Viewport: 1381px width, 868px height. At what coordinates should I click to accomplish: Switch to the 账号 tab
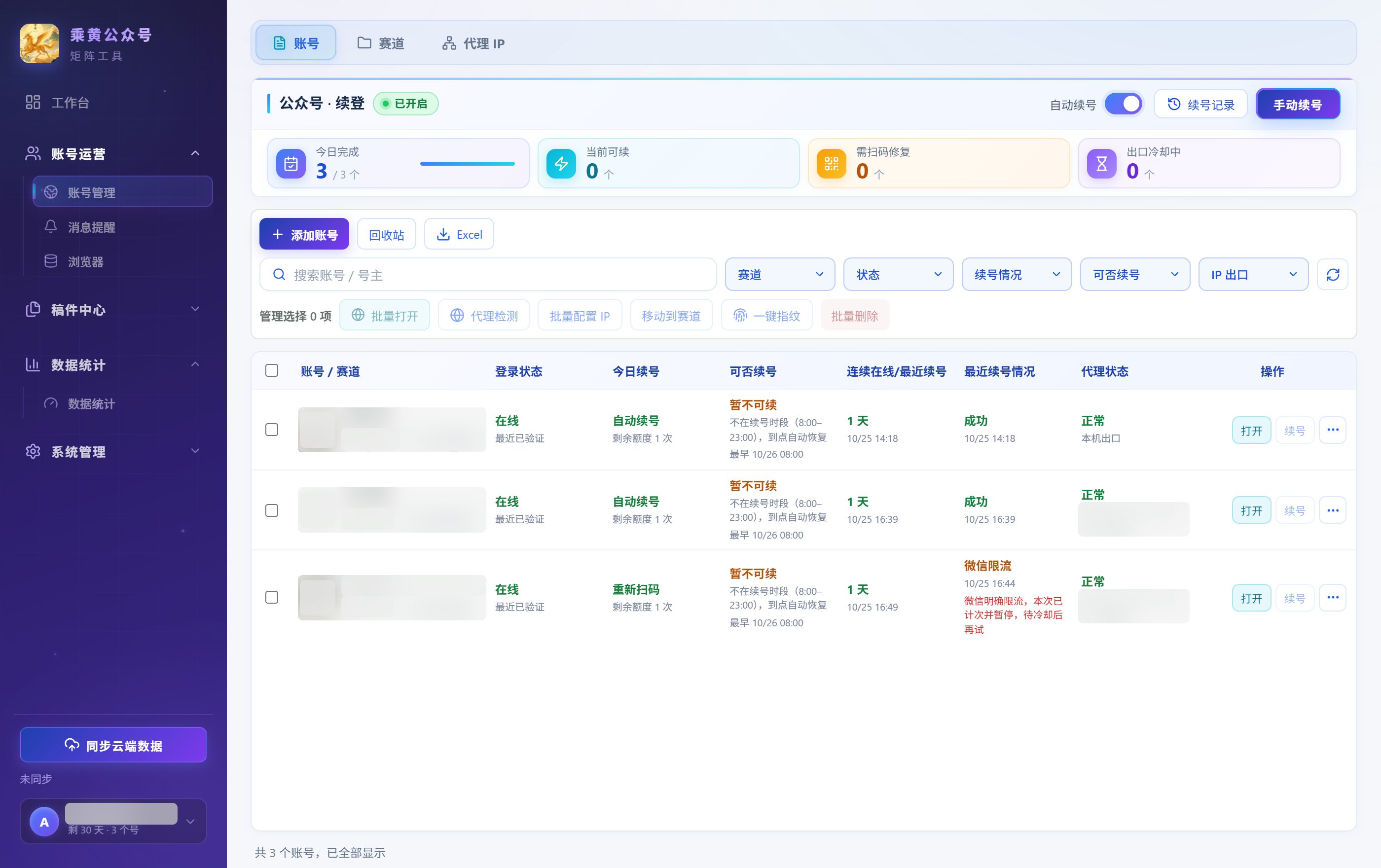point(296,43)
